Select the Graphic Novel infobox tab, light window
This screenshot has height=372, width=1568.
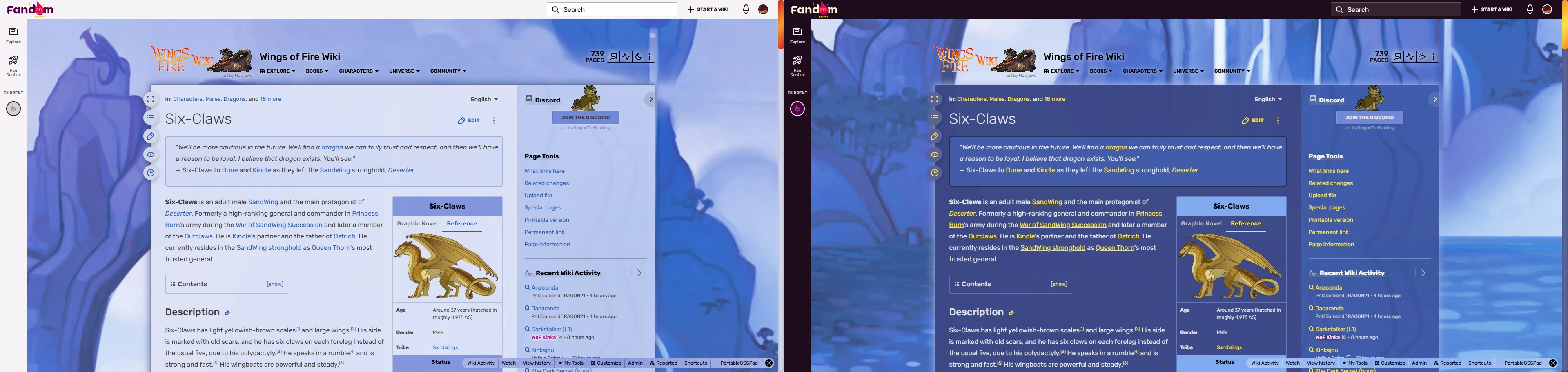(417, 223)
